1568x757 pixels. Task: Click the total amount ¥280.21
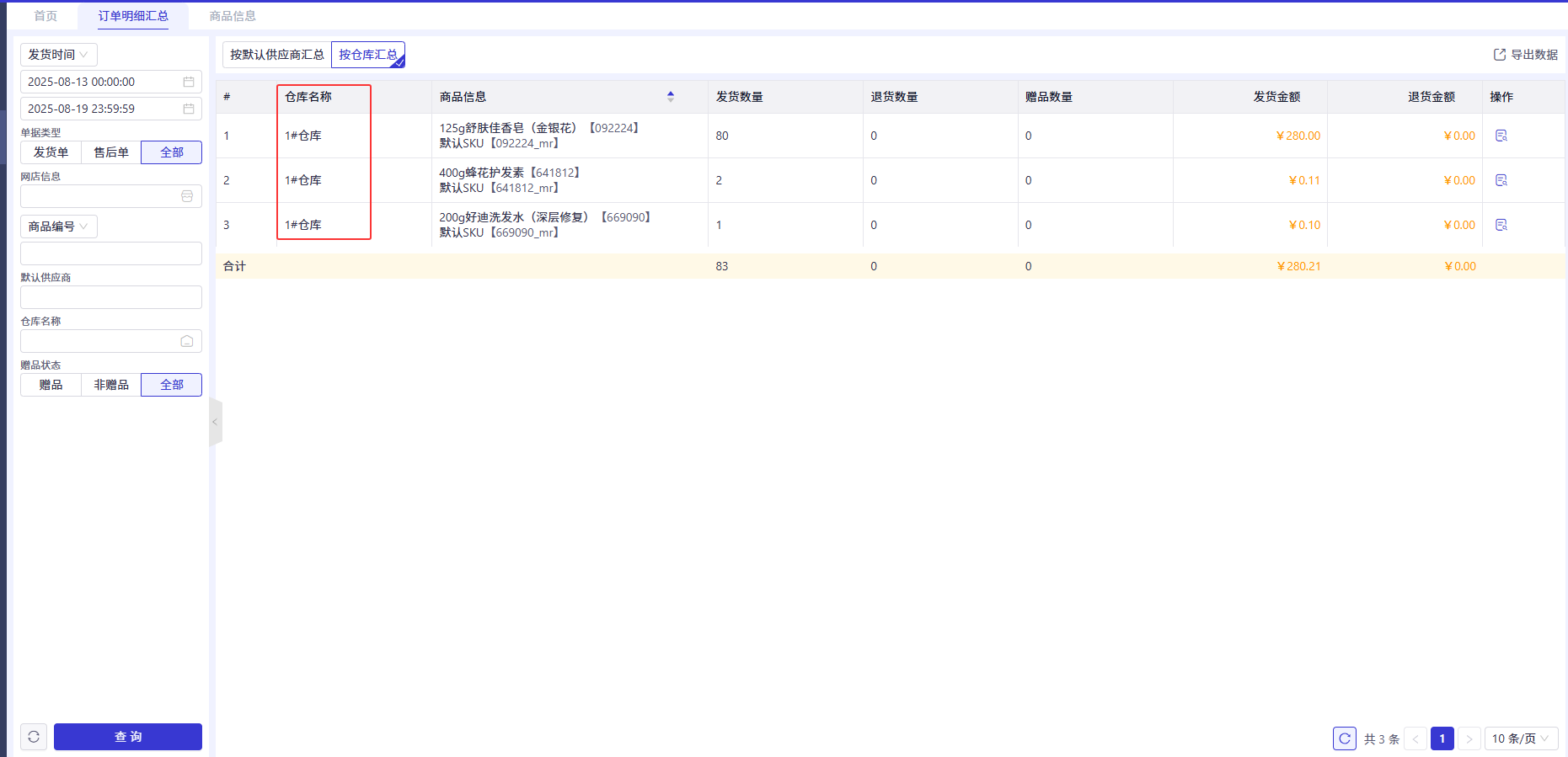tap(1298, 266)
